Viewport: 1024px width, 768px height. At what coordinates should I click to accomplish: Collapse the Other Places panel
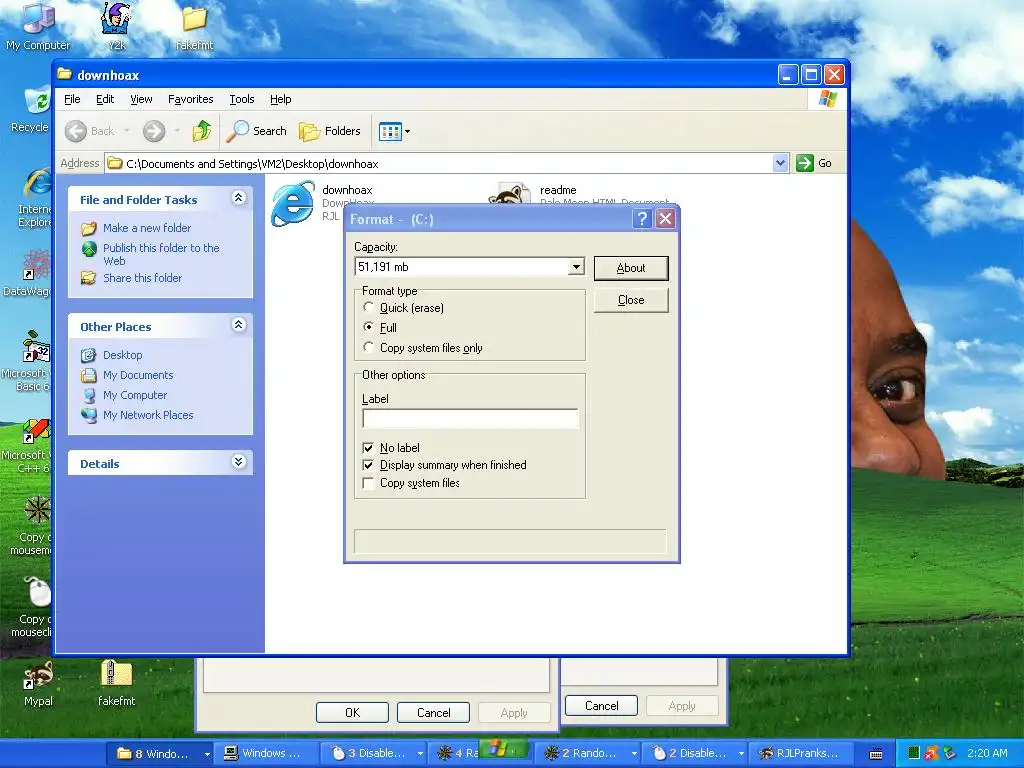(238, 325)
